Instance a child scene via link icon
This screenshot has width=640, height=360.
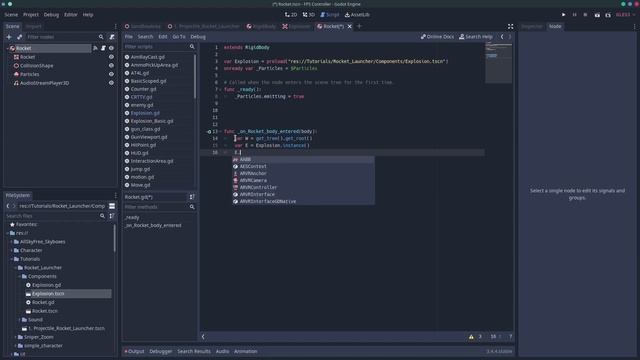pos(19,37)
